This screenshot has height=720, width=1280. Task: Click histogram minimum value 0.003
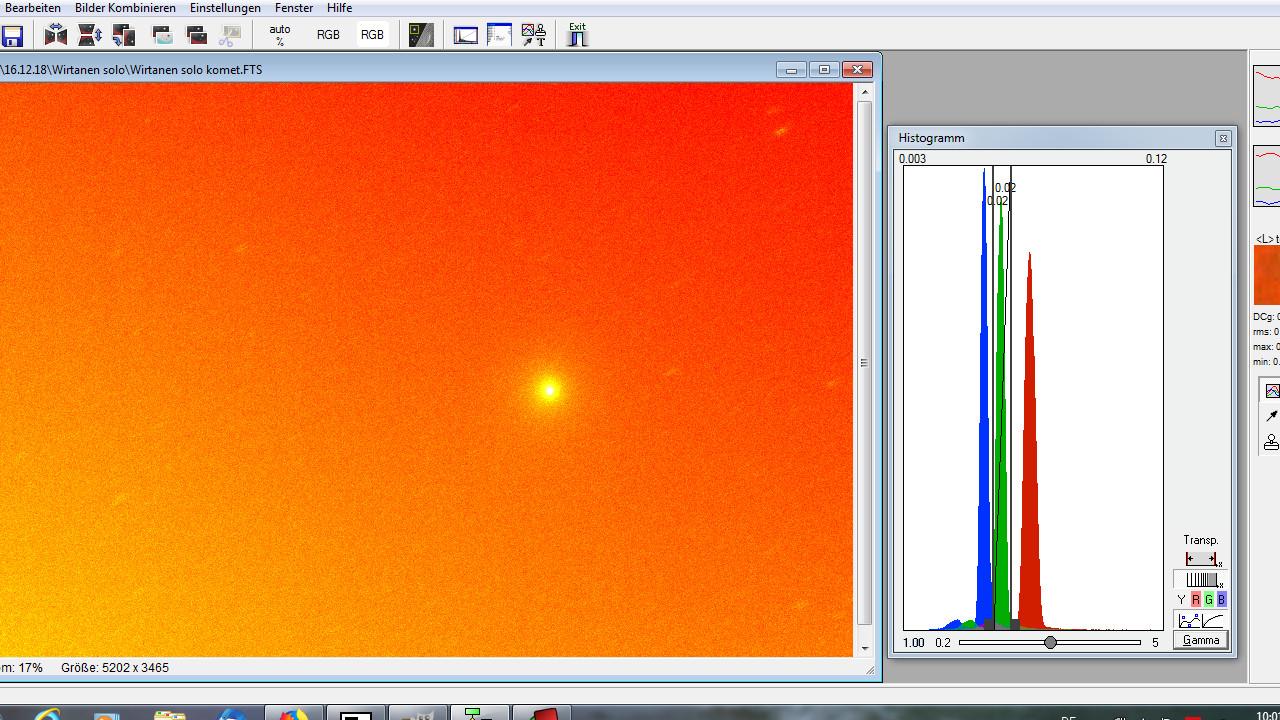click(x=912, y=159)
